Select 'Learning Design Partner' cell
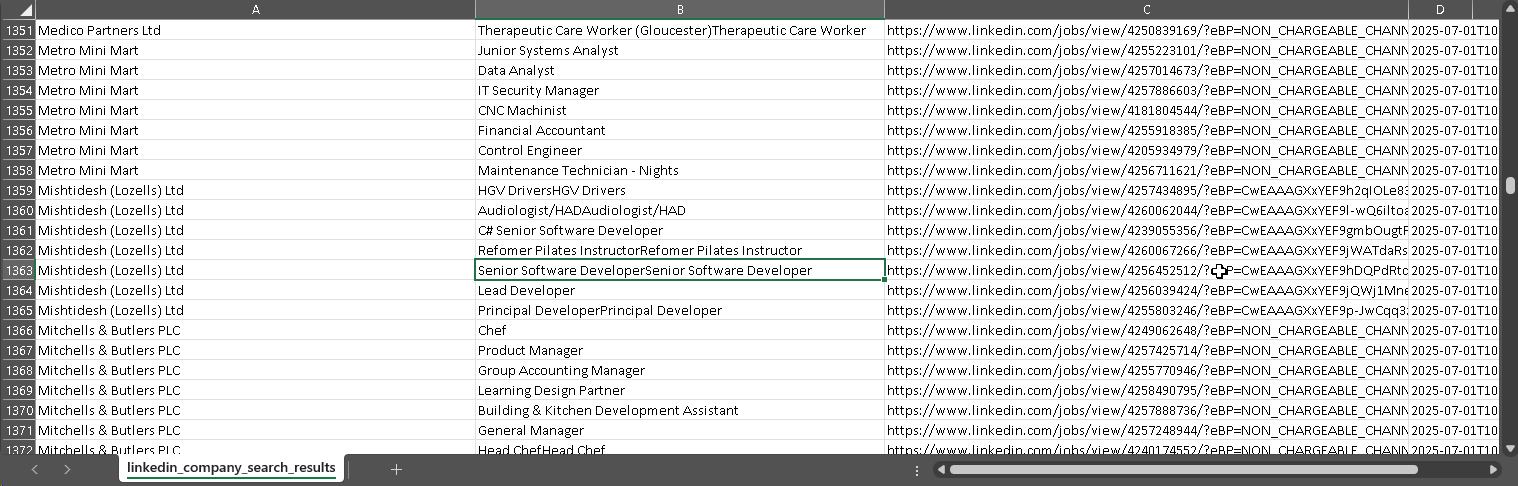 pos(680,390)
